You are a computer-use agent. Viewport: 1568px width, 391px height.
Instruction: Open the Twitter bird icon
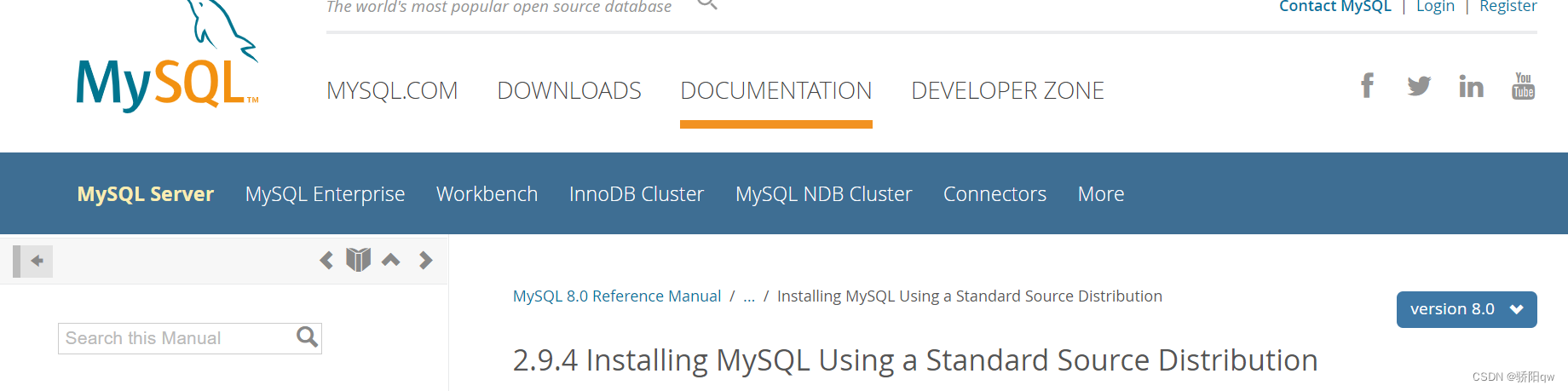pyautogui.click(x=1419, y=86)
